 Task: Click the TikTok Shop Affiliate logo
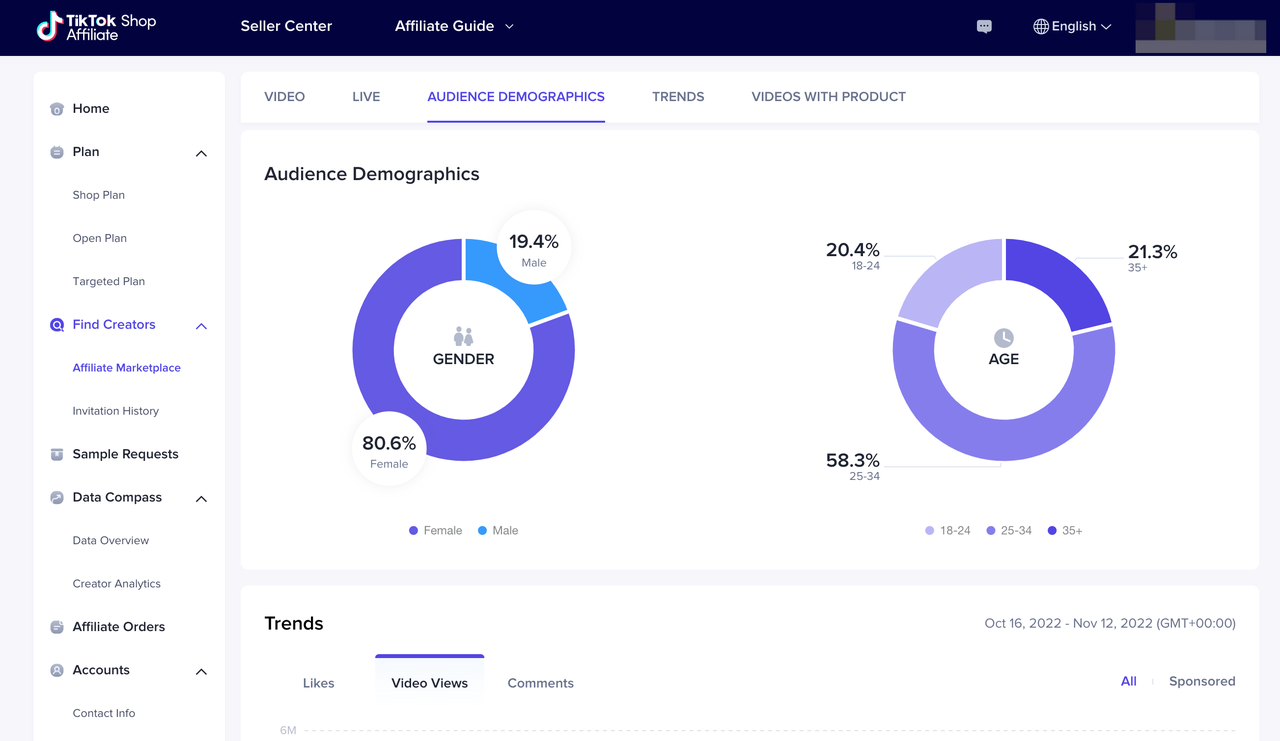96,27
